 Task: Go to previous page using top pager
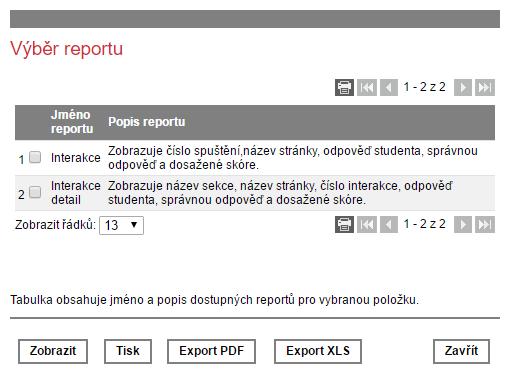(x=389, y=88)
